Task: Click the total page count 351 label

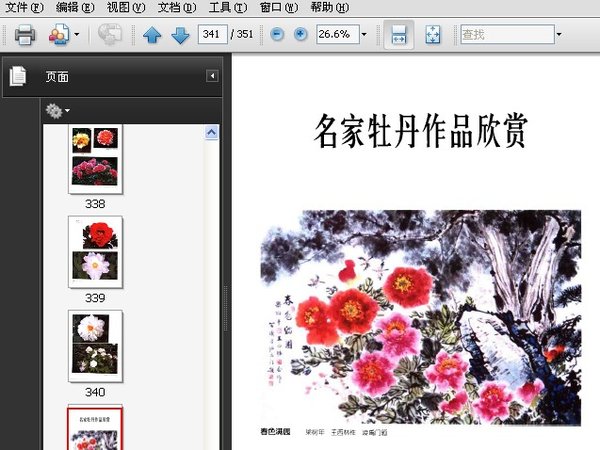Action: click(245, 34)
